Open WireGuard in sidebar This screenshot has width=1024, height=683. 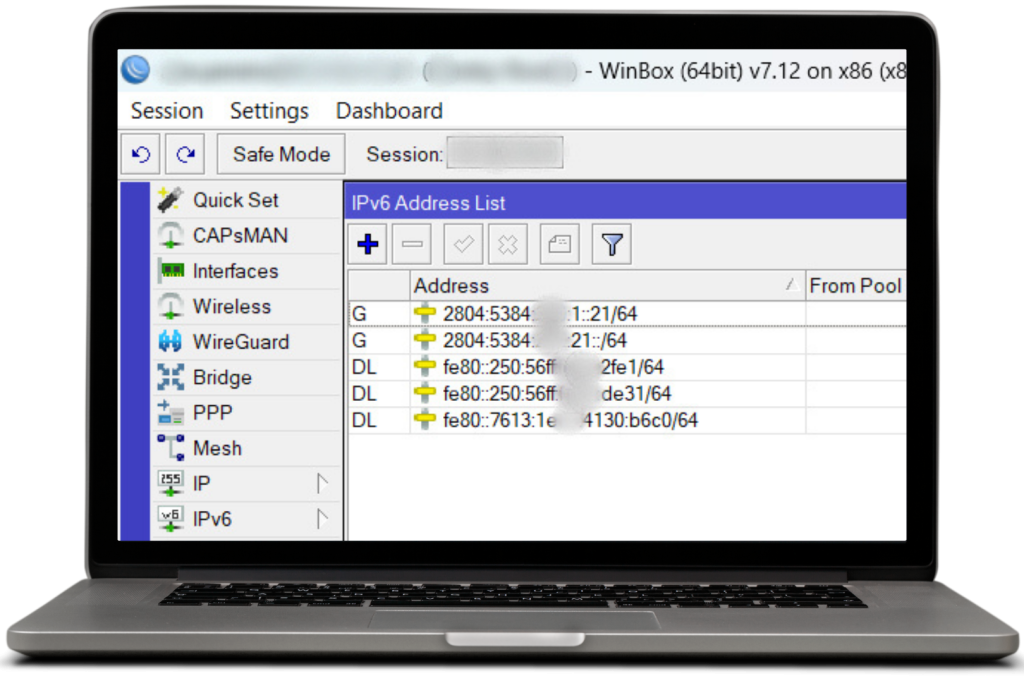point(247,342)
